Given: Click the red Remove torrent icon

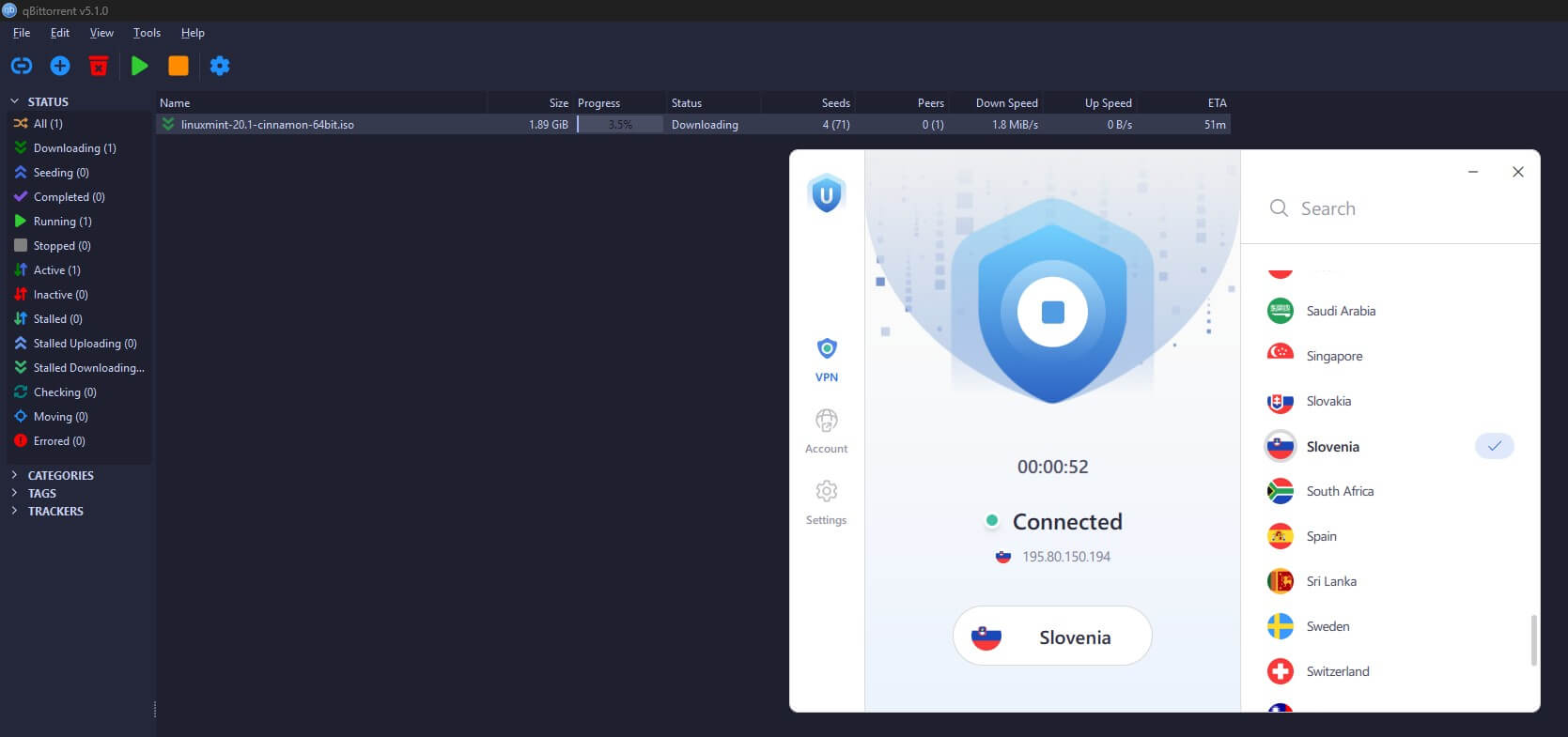Looking at the screenshot, I should click(99, 66).
